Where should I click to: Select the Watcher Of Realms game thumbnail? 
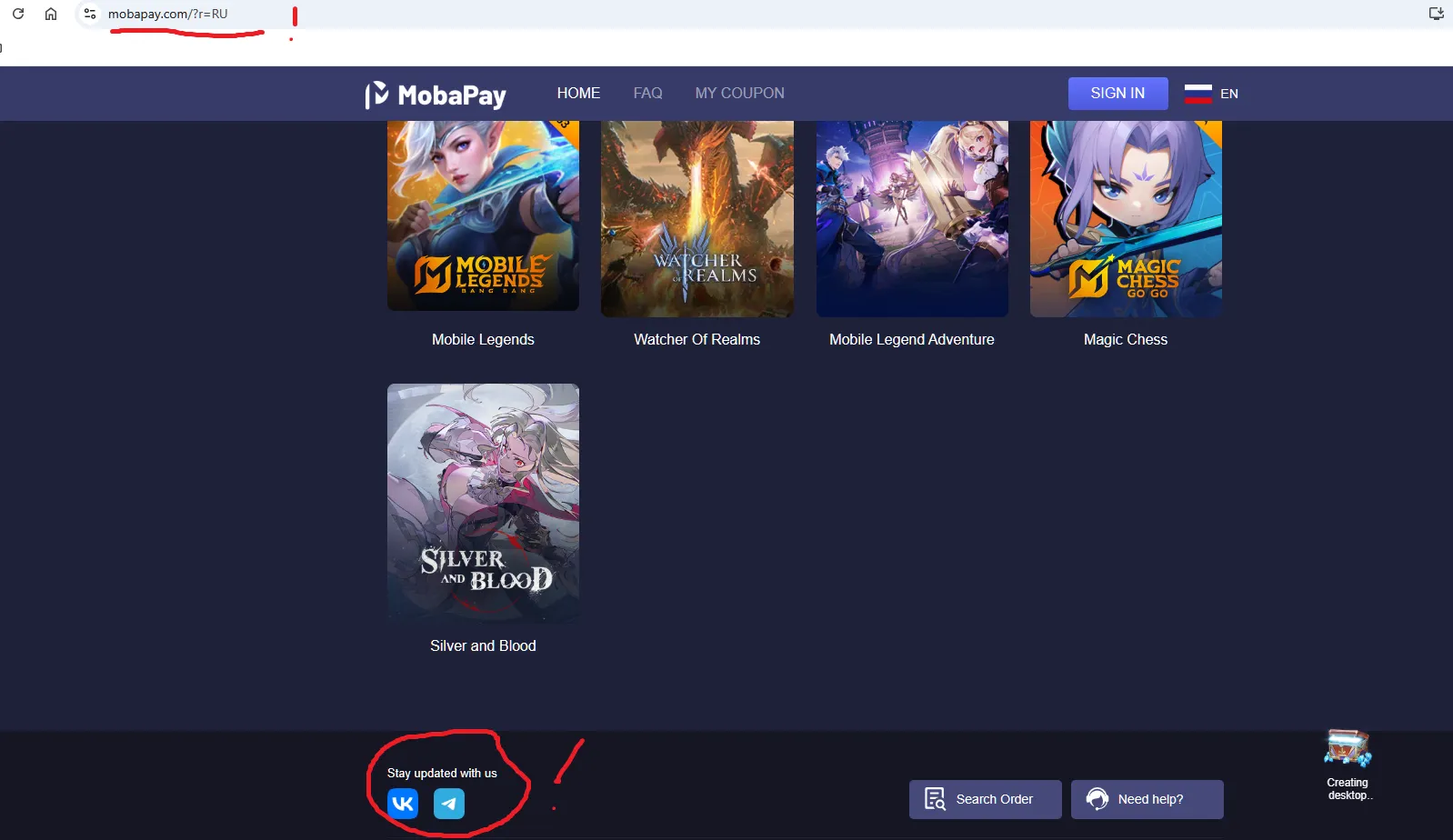point(696,218)
